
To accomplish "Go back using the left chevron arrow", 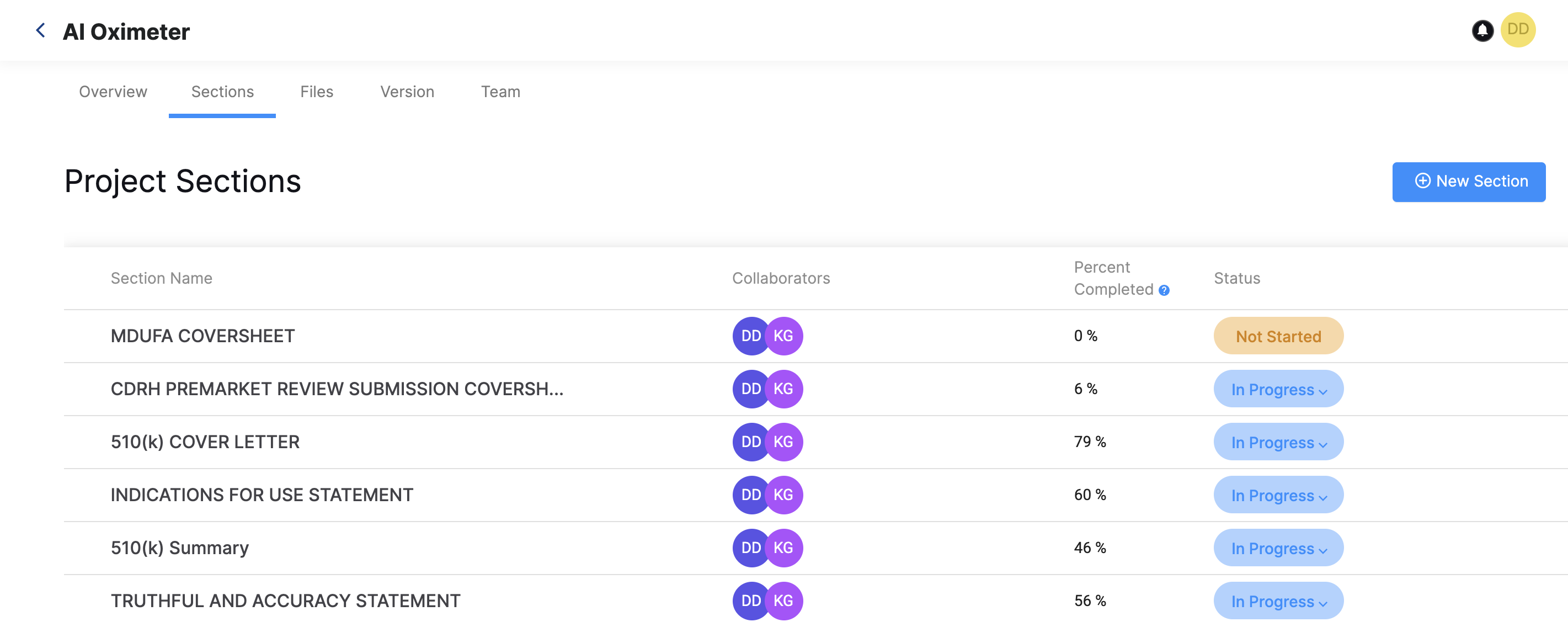I will 41,30.
